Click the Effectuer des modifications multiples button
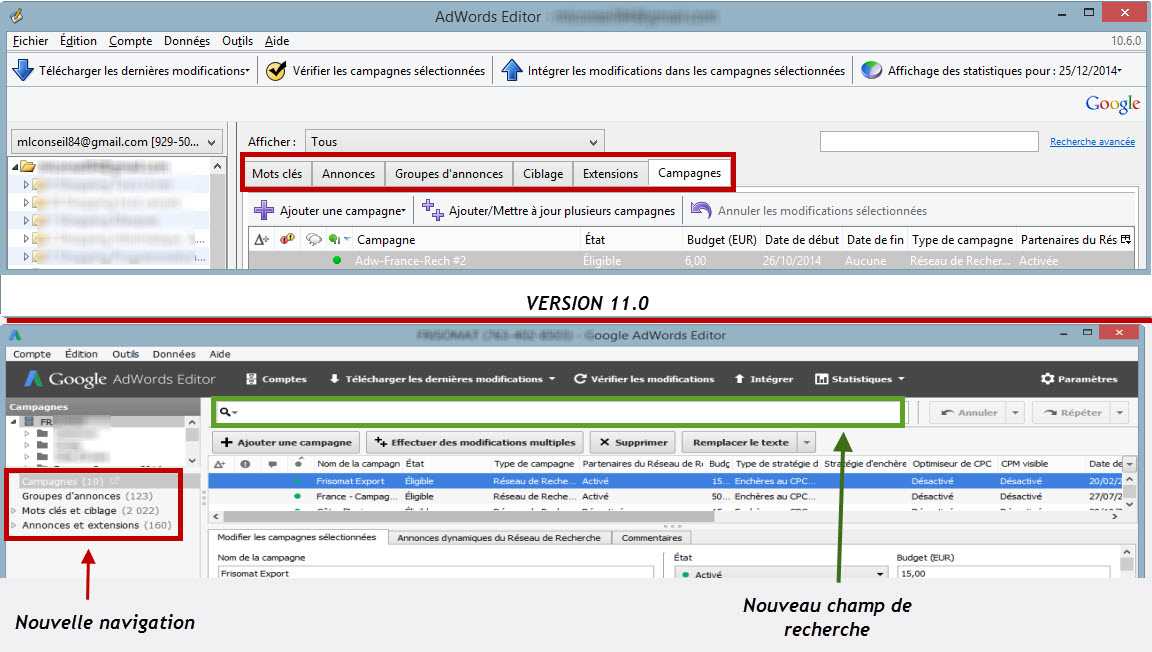 click(x=475, y=442)
